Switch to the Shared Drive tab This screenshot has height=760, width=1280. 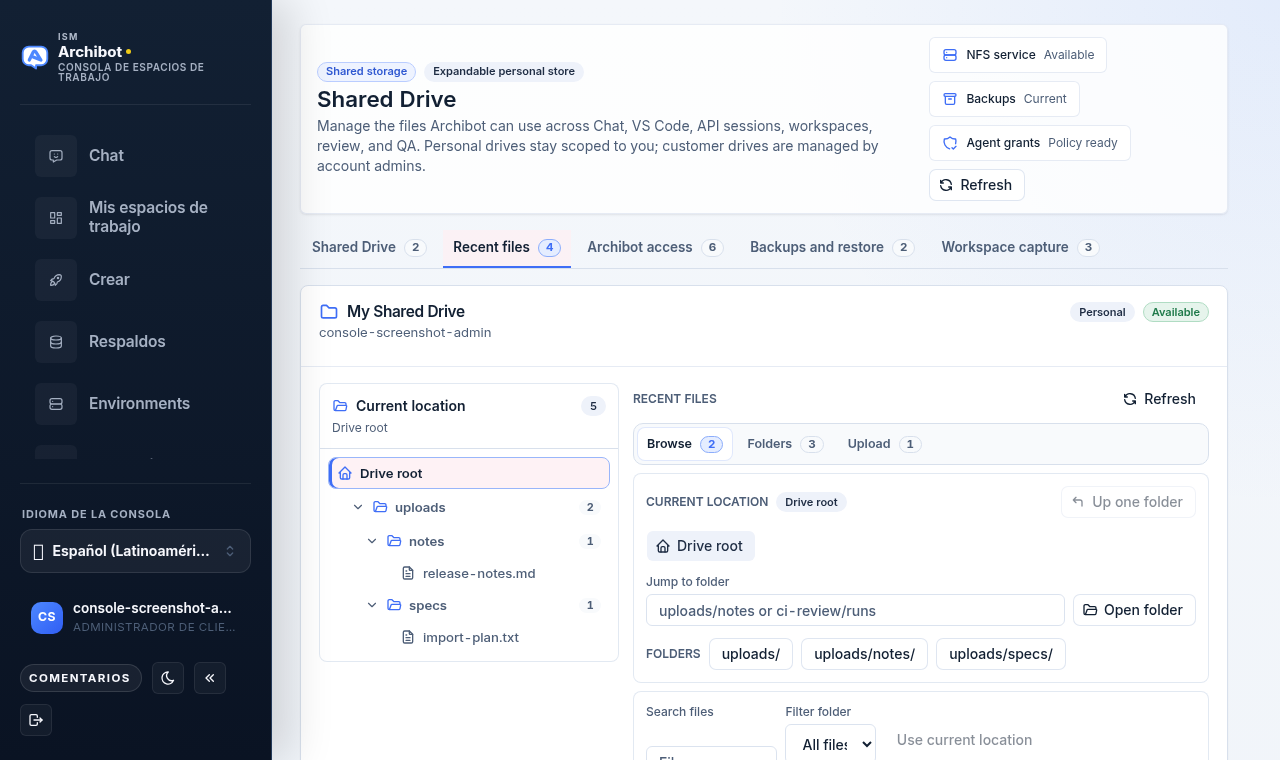point(369,247)
